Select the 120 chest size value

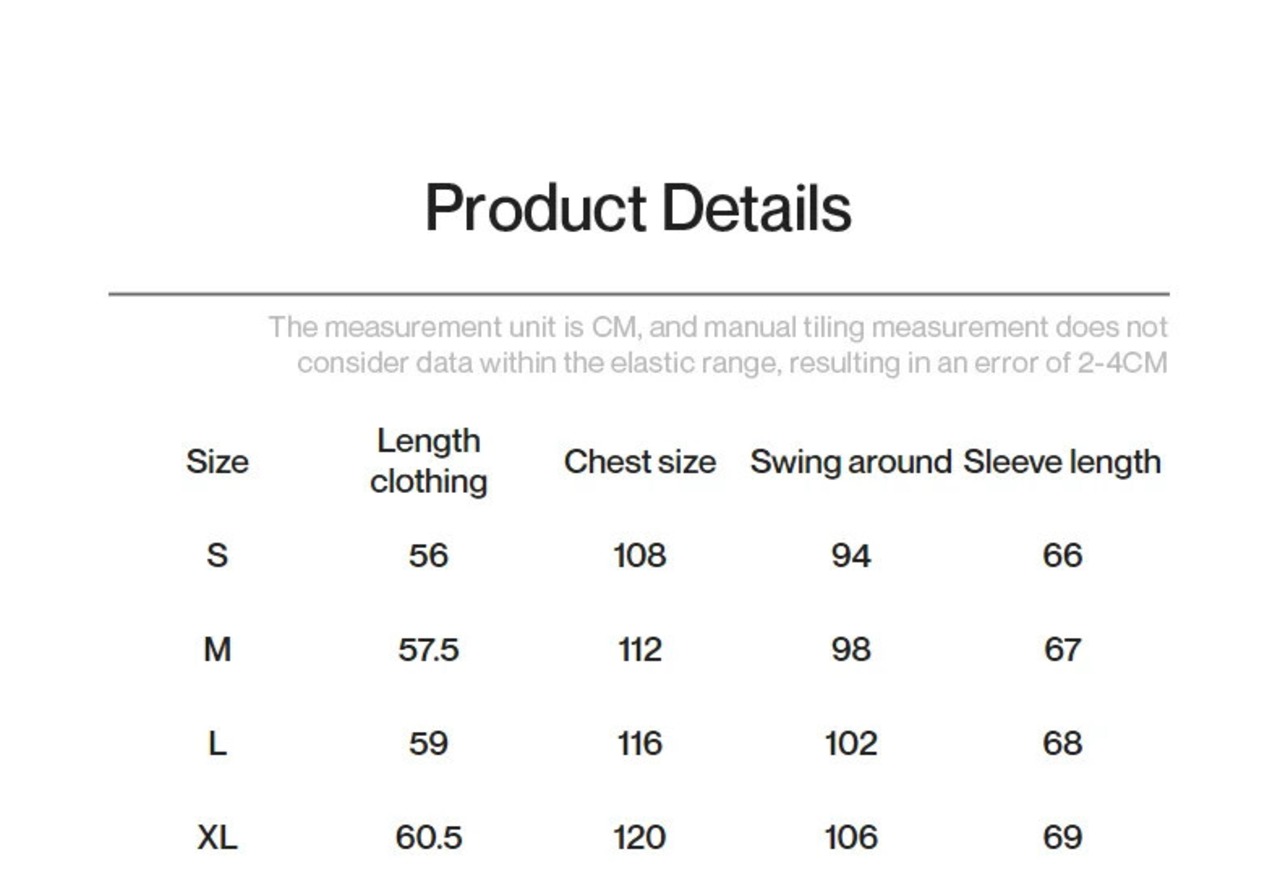pyautogui.click(x=639, y=837)
